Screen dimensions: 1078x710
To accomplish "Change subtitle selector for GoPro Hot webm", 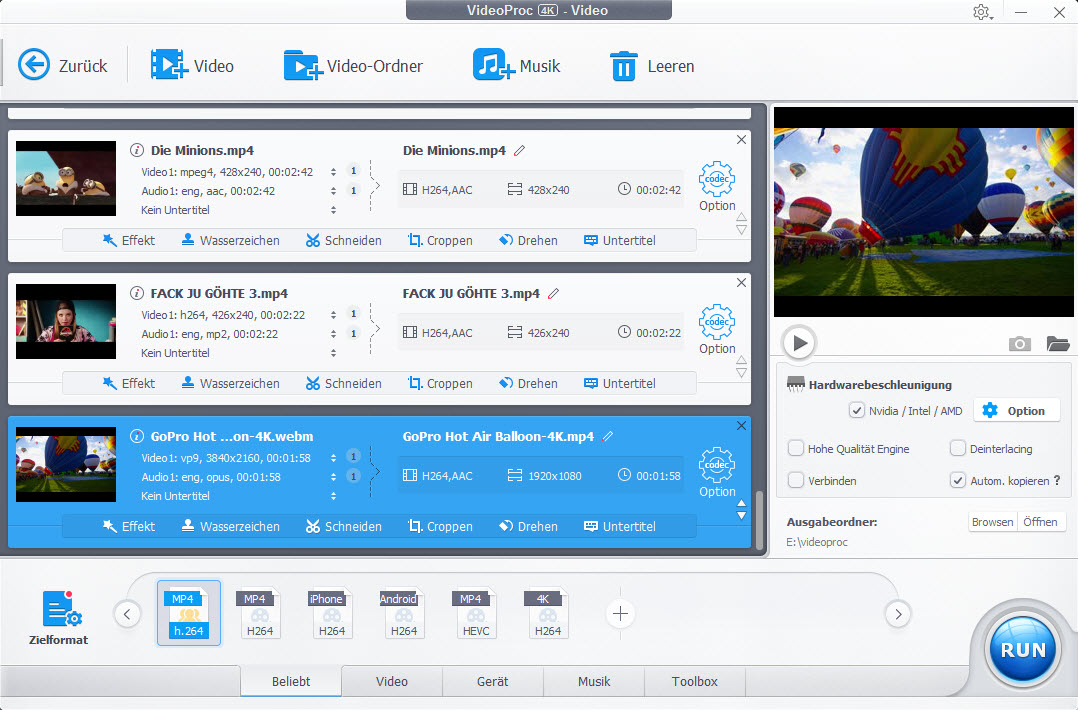I will click(x=333, y=496).
